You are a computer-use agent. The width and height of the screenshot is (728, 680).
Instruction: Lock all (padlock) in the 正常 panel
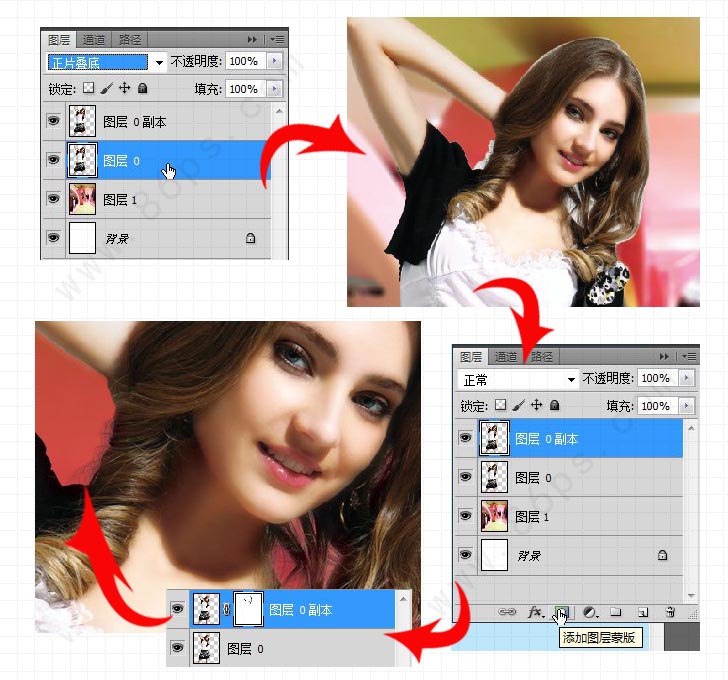(x=554, y=405)
